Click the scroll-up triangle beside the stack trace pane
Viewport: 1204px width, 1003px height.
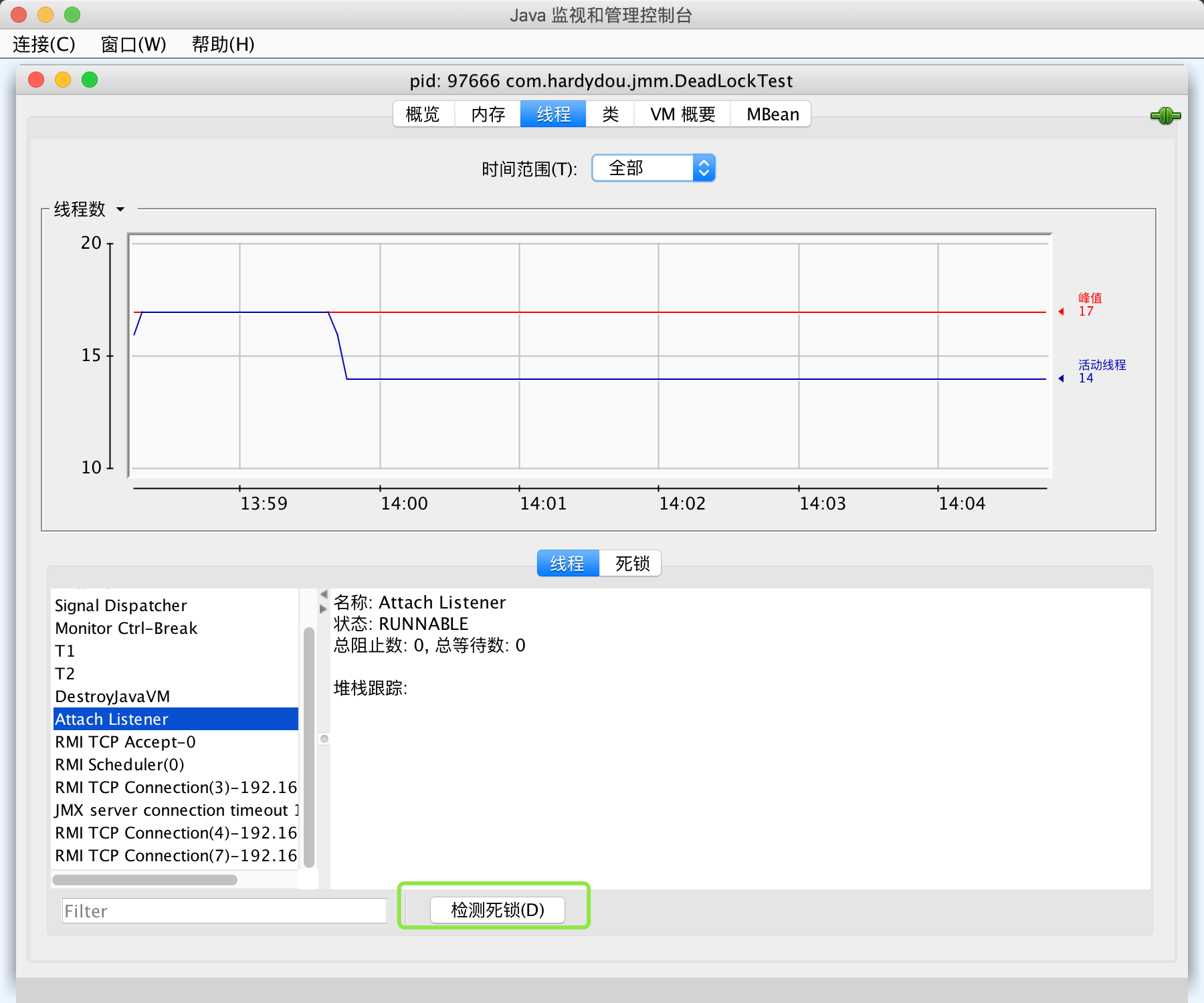(x=324, y=594)
